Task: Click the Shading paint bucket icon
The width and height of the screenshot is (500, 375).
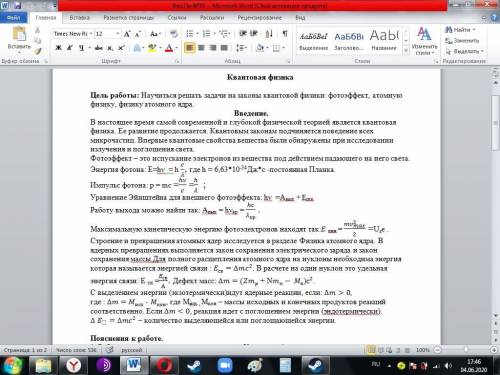Action: click(x=260, y=48)
